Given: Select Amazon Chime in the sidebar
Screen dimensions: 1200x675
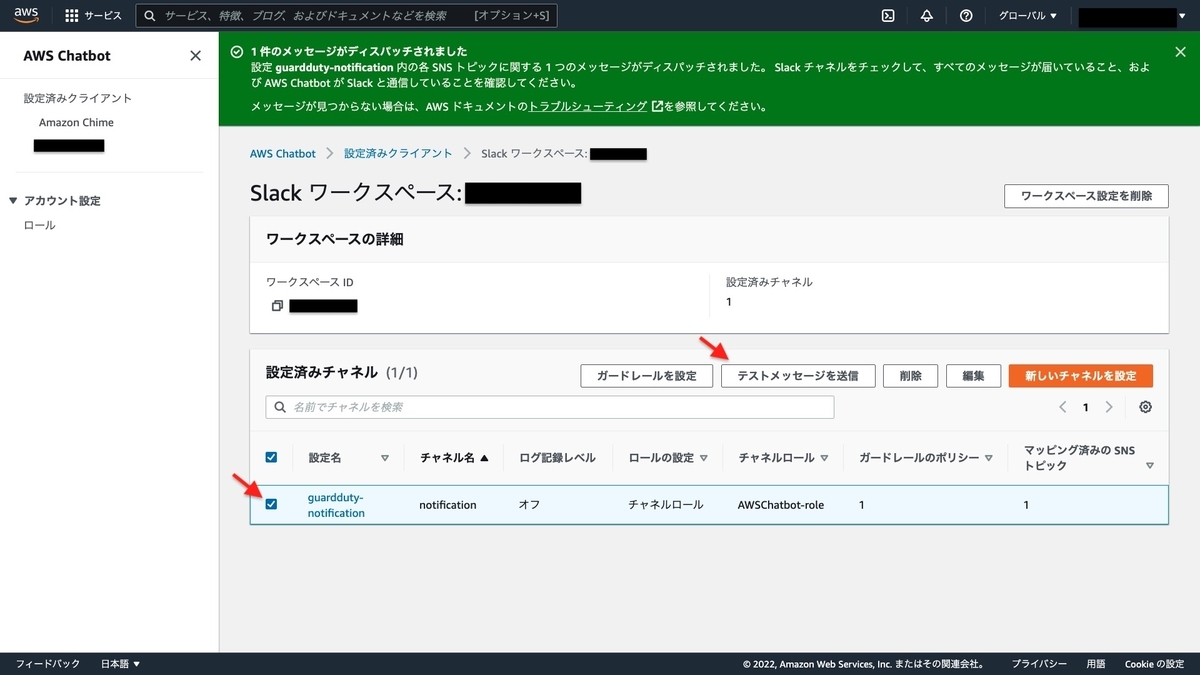Looking at the screenshot, I should [x=76, y=122].
